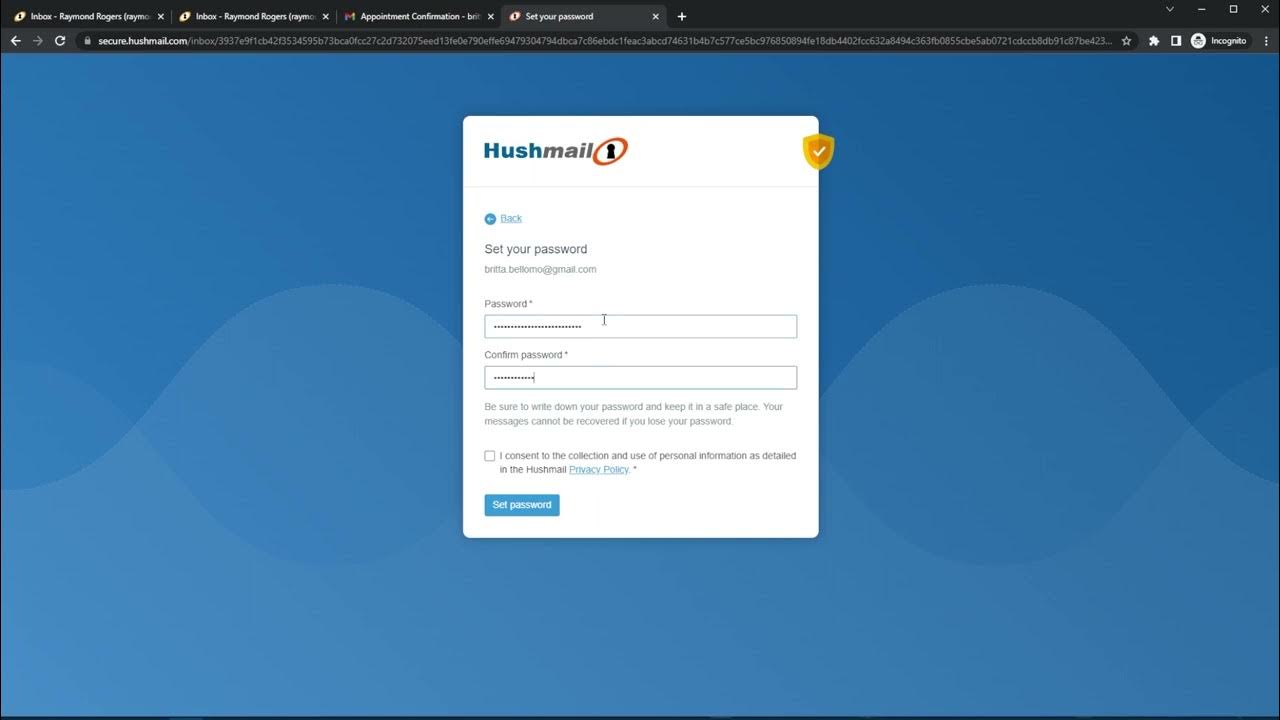Open Chrome three-dot menu

point(1264,41)
